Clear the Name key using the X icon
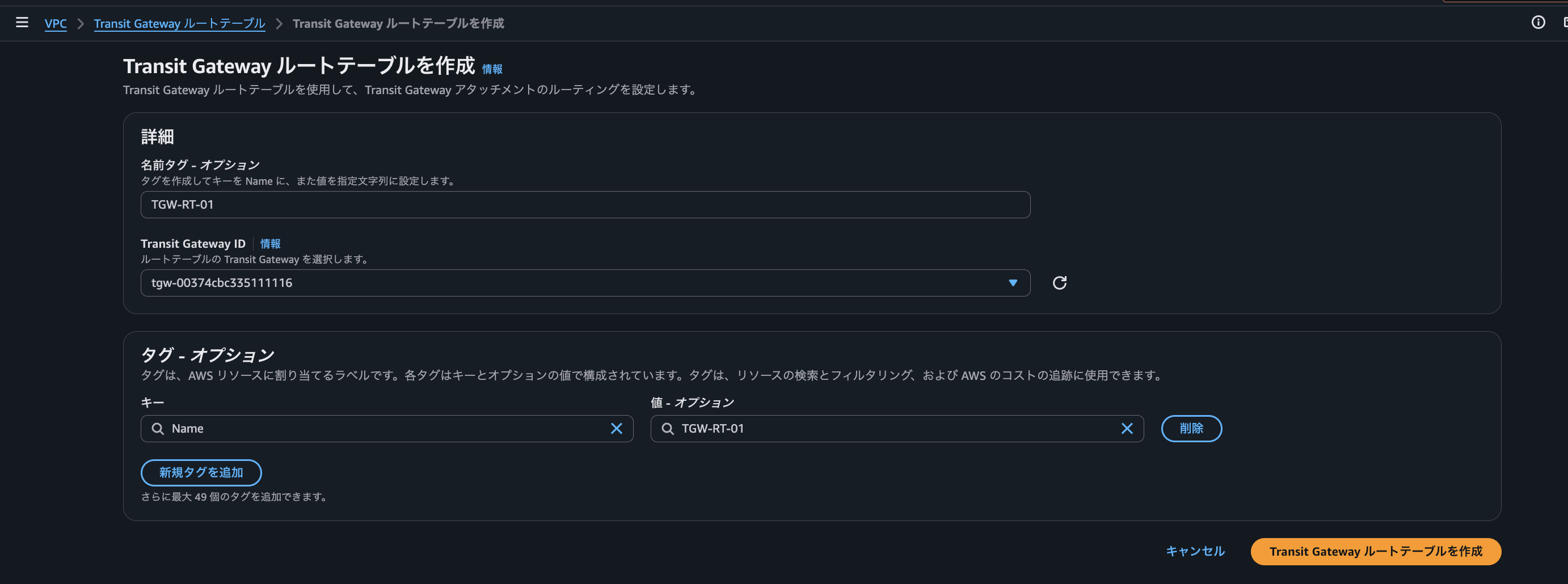The image size is (1568, 584). click(617, 428)
